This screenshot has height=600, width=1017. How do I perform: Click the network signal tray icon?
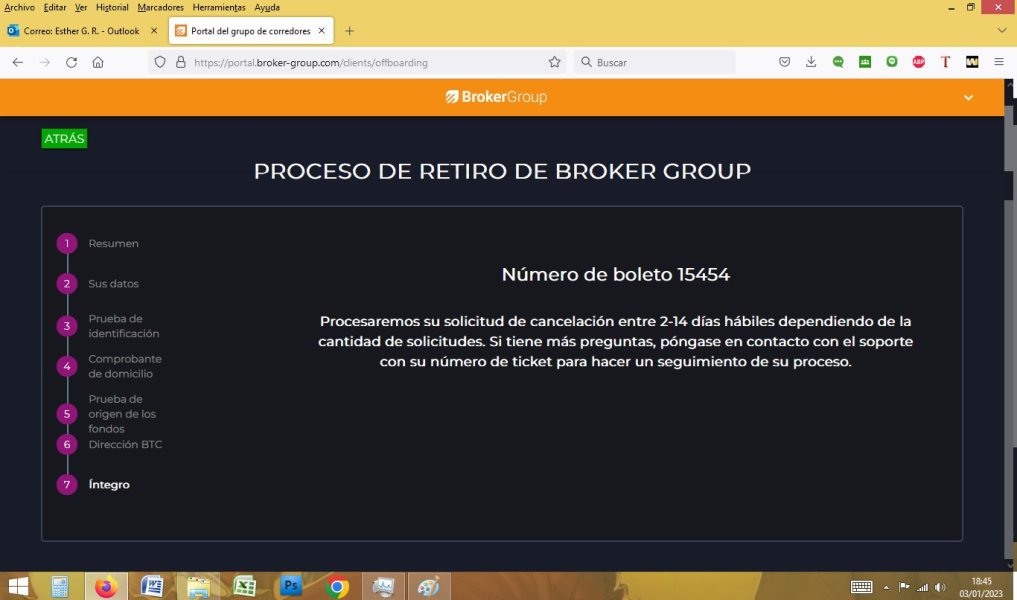[x=922, y=588]
